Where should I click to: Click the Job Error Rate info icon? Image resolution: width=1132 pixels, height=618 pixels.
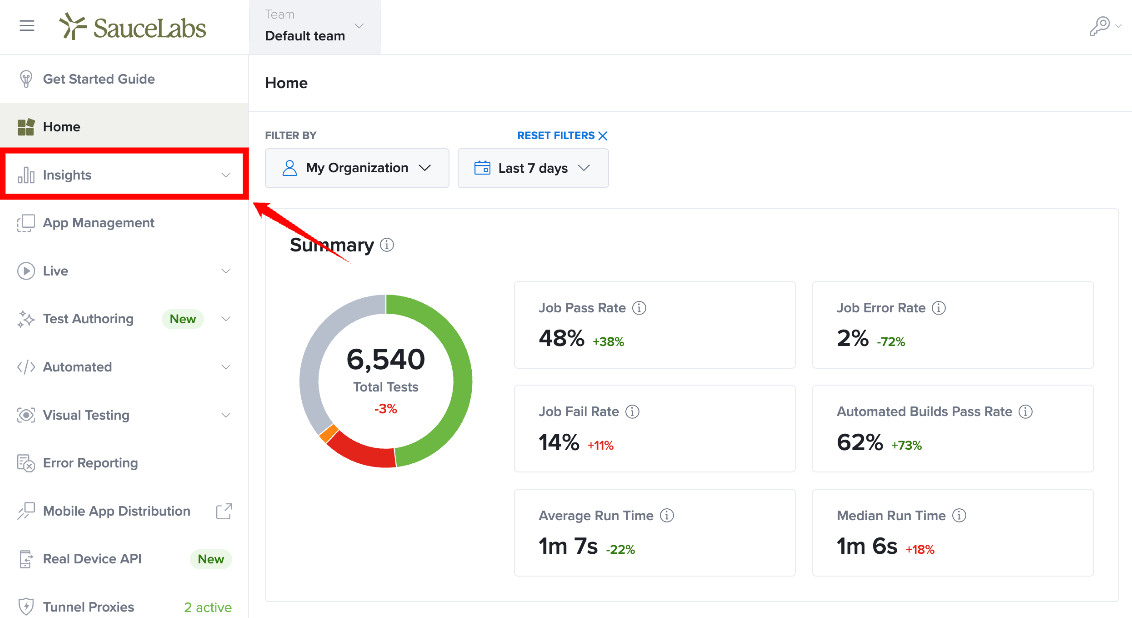point(939,308)
